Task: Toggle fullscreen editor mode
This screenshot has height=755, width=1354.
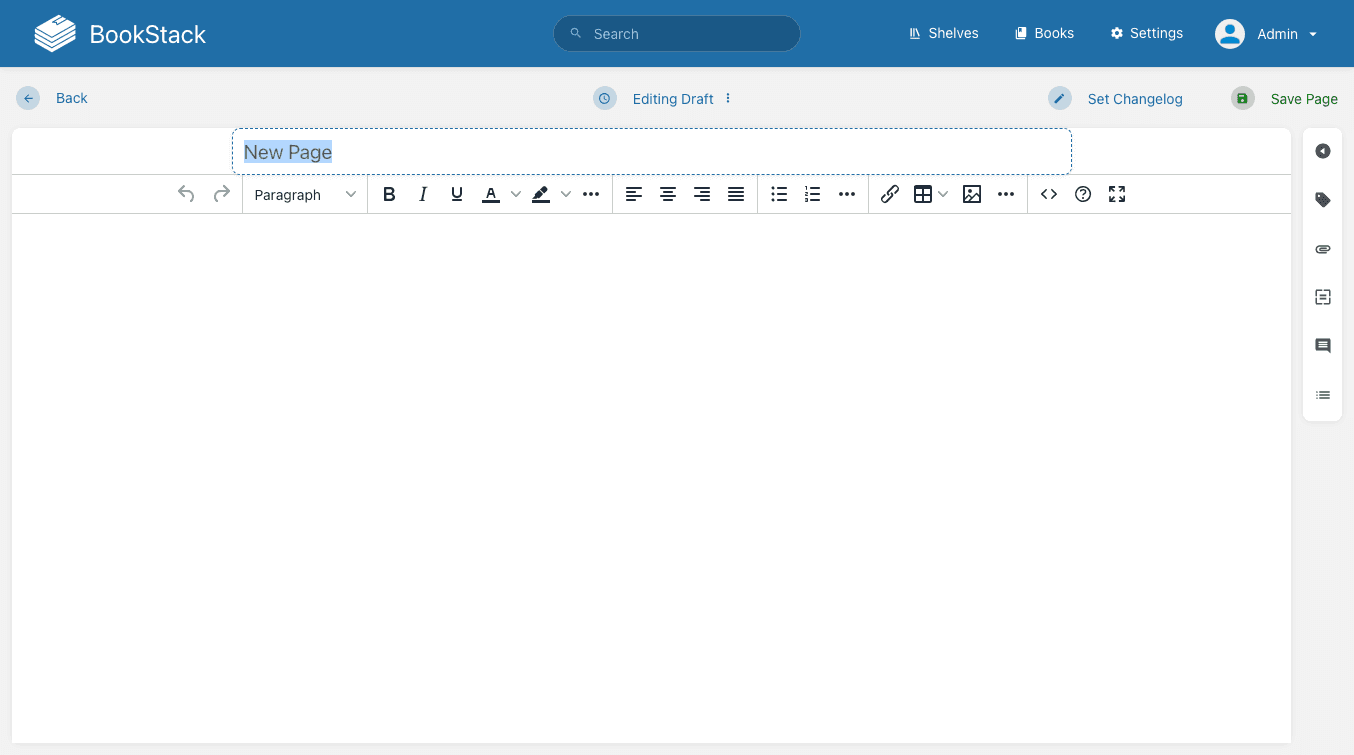Action: [1117, 194]
